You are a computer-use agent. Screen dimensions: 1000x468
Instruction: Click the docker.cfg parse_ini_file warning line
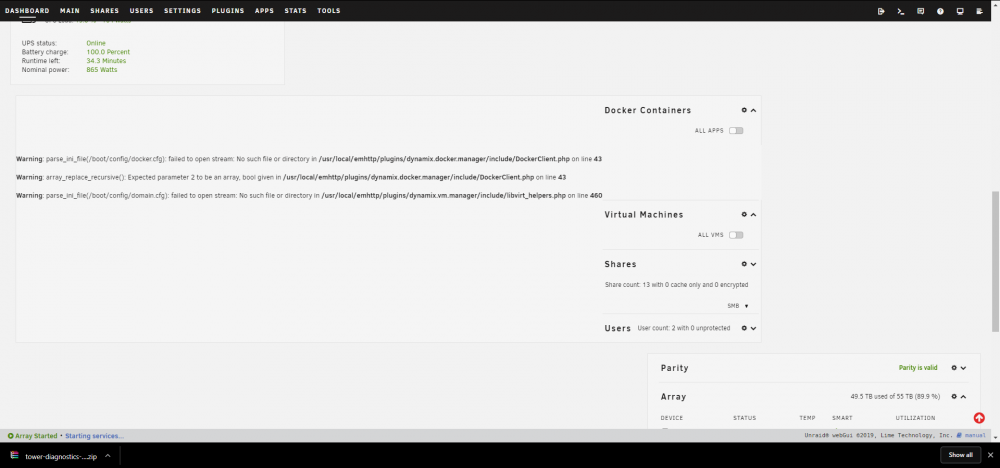(x=309, y=159)
